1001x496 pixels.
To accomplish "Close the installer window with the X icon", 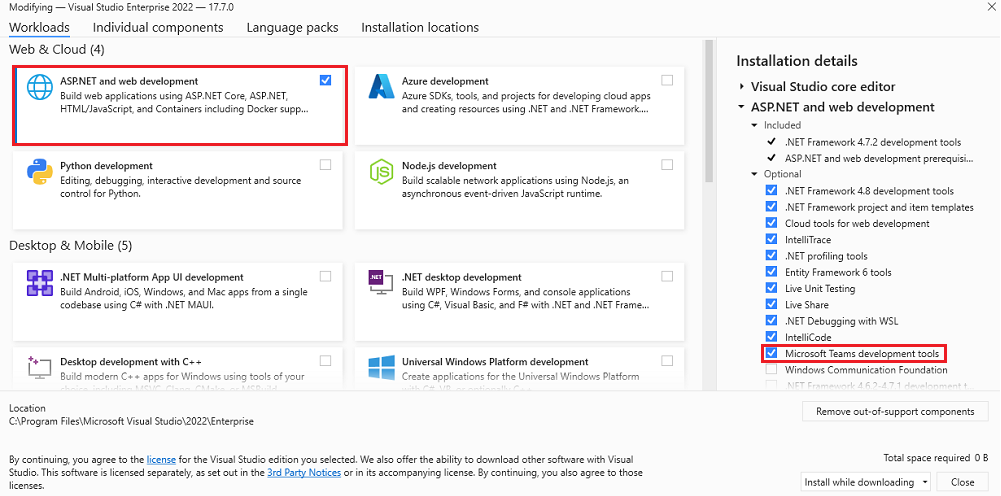I will pyautogui.click(x=990, y=5).
